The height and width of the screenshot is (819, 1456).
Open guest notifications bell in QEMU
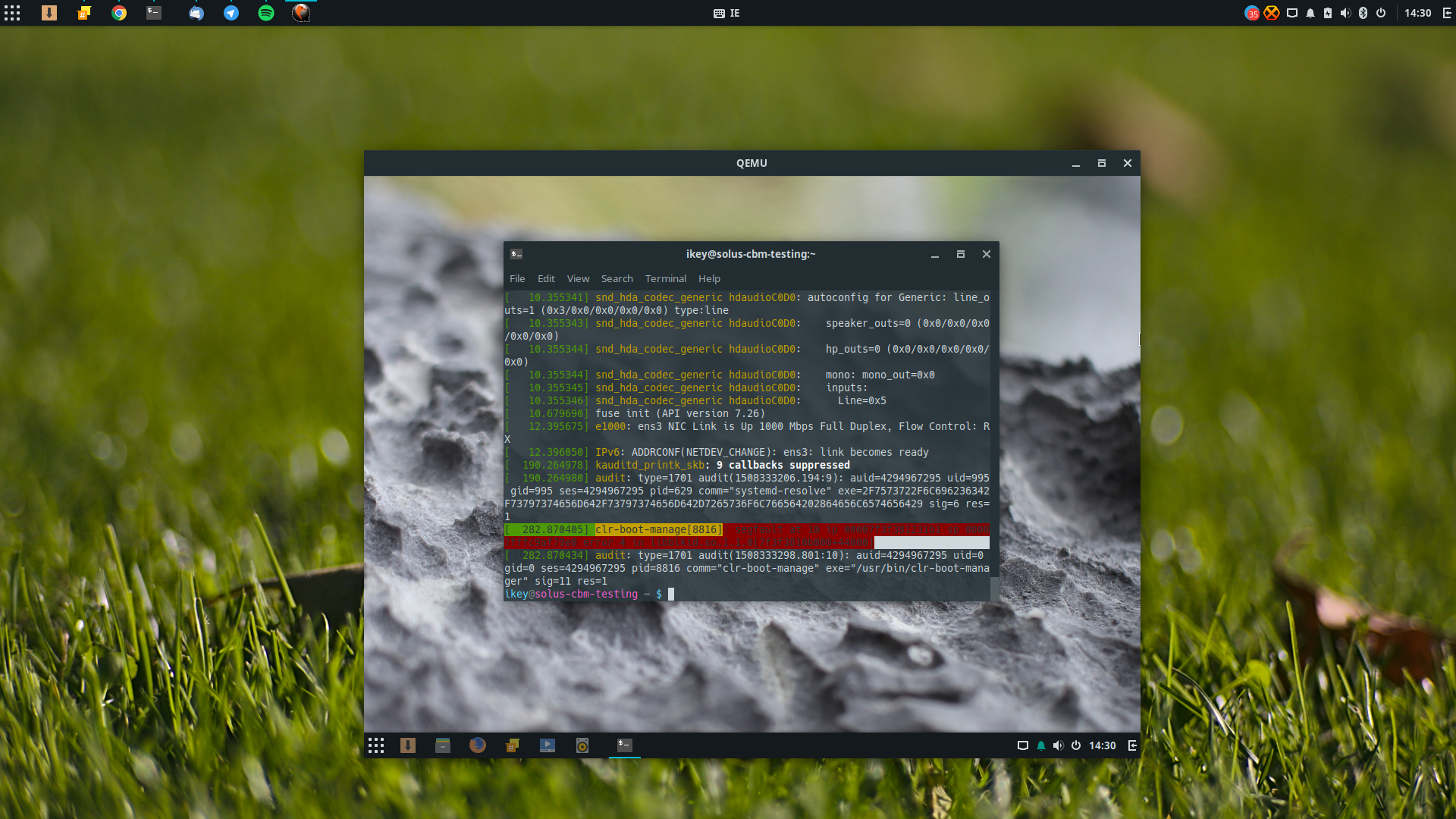pyautogui.click(x=1041, y=745)
